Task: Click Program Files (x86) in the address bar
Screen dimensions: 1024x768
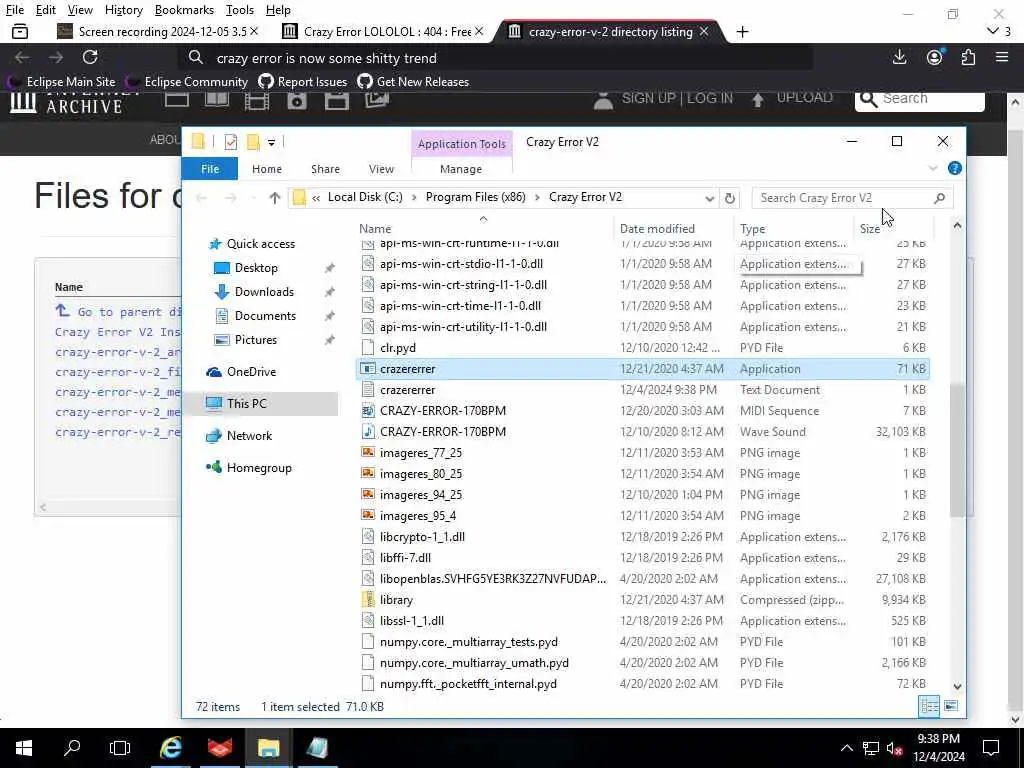Action: (x=475, y=197)
